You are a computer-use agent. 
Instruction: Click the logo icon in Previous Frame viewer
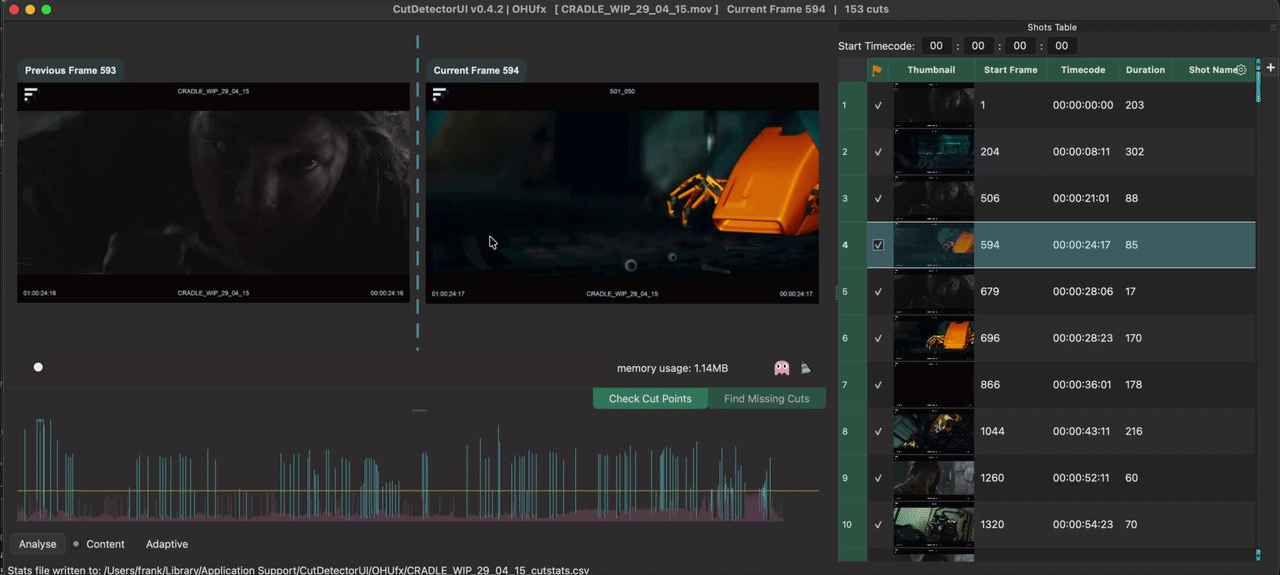31,94
